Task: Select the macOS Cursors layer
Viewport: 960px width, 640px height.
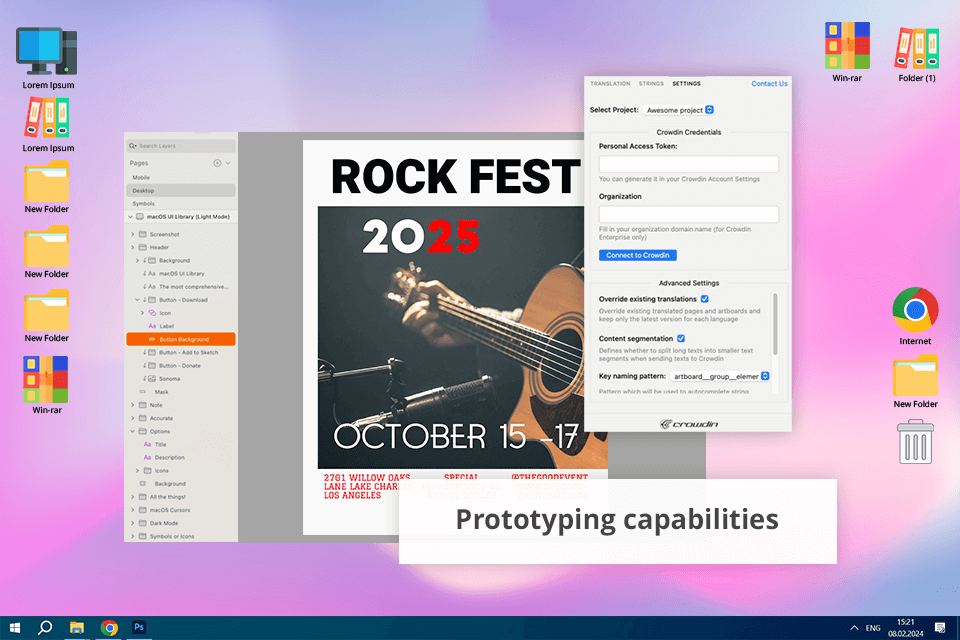Action: [181, 510]
